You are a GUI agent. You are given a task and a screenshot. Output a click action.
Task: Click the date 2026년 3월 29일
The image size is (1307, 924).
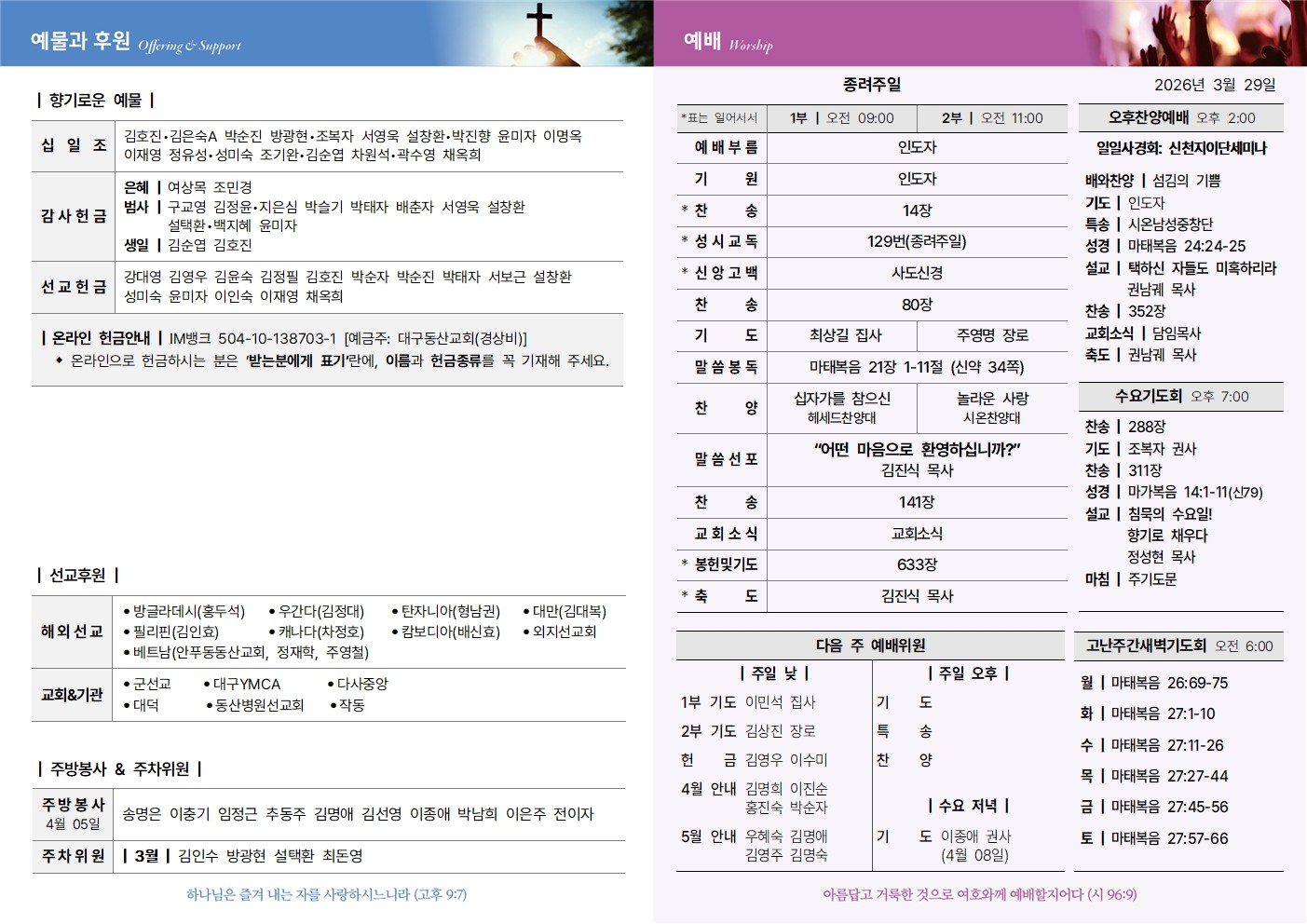(x=1215, y=85)
